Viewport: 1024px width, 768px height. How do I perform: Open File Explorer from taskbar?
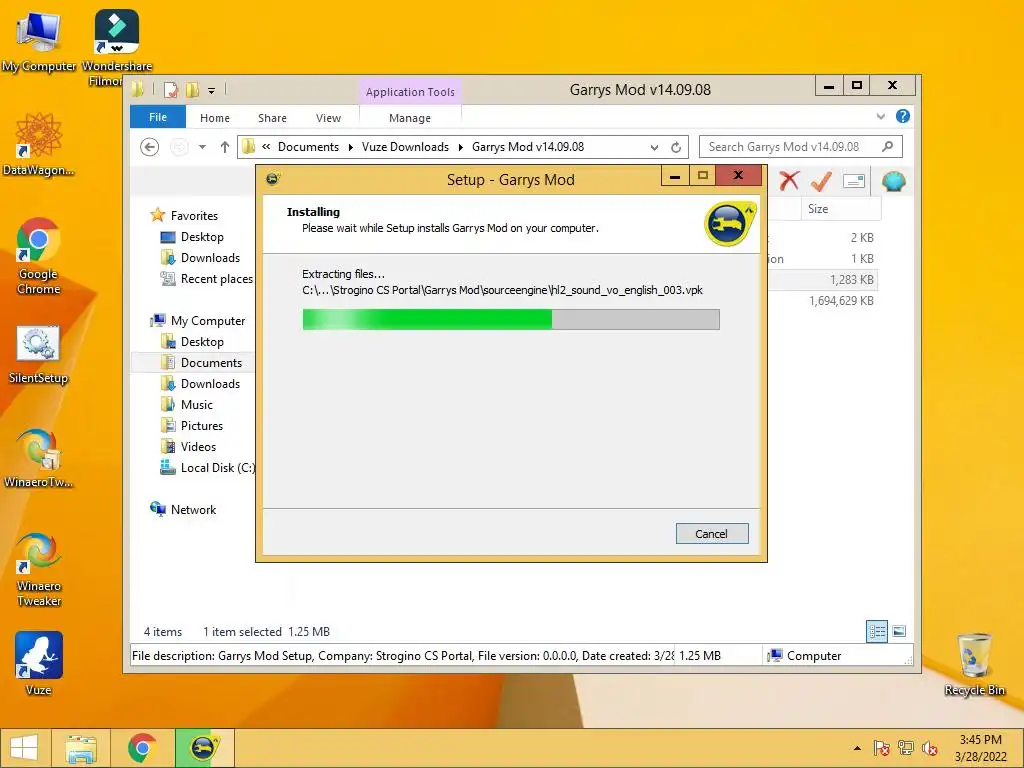[80, 748]
